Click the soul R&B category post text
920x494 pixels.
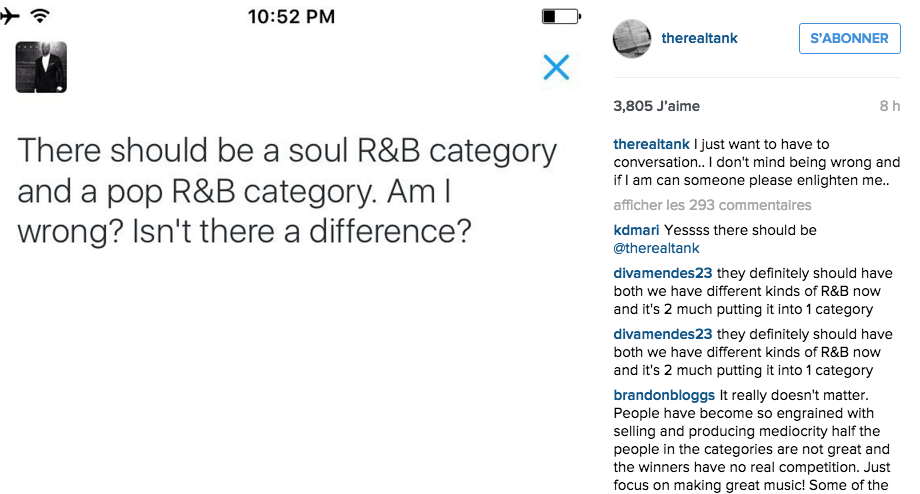pyautogui.click(x=287, y=191)
